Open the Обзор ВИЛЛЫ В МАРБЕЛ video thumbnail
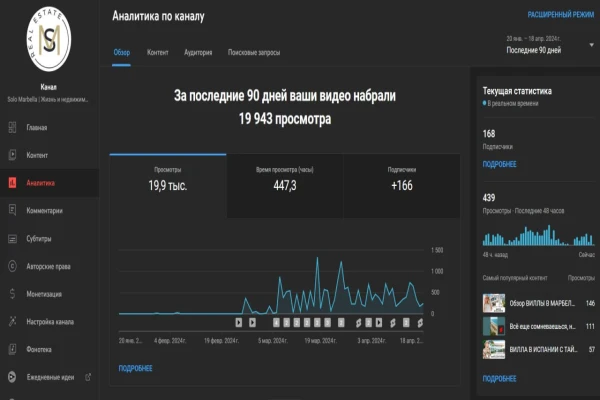Screen dimensions: 600x400 pyautogui.click(x=494, y=303)
